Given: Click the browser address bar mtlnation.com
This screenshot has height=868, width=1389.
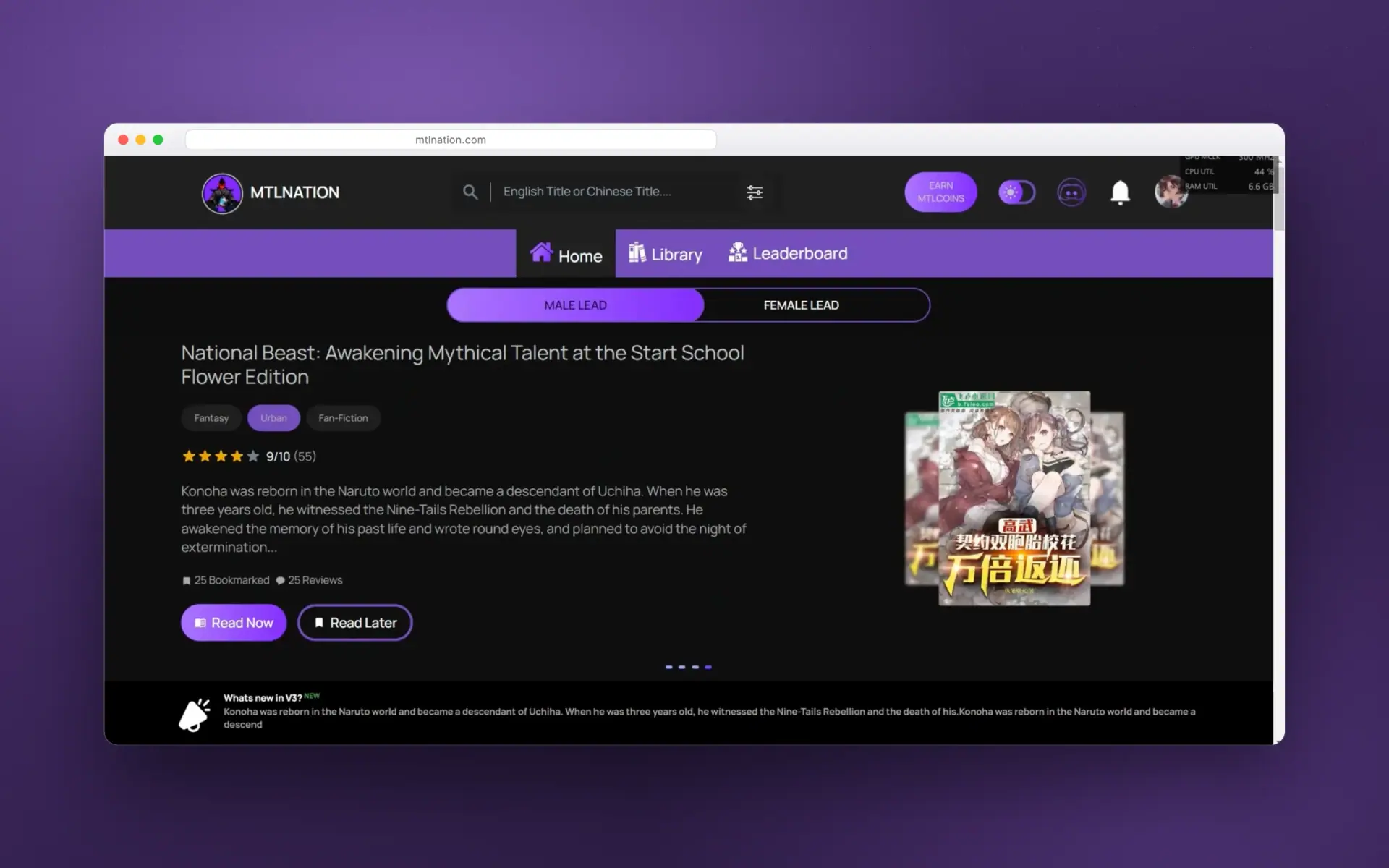Looking at the screenshot, I should click(x=451, y=140).
